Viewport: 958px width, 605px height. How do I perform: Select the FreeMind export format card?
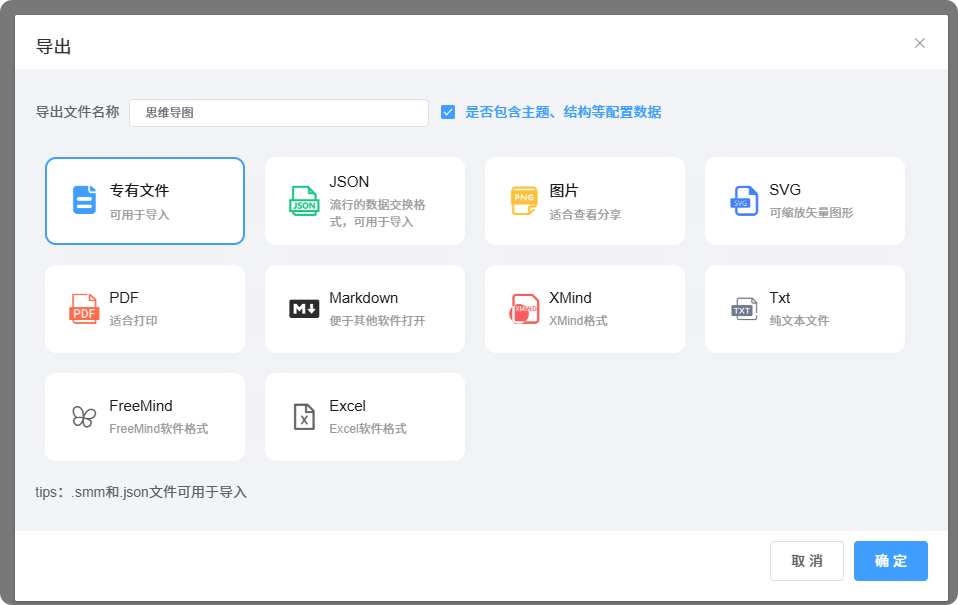(x=144, y=416)
